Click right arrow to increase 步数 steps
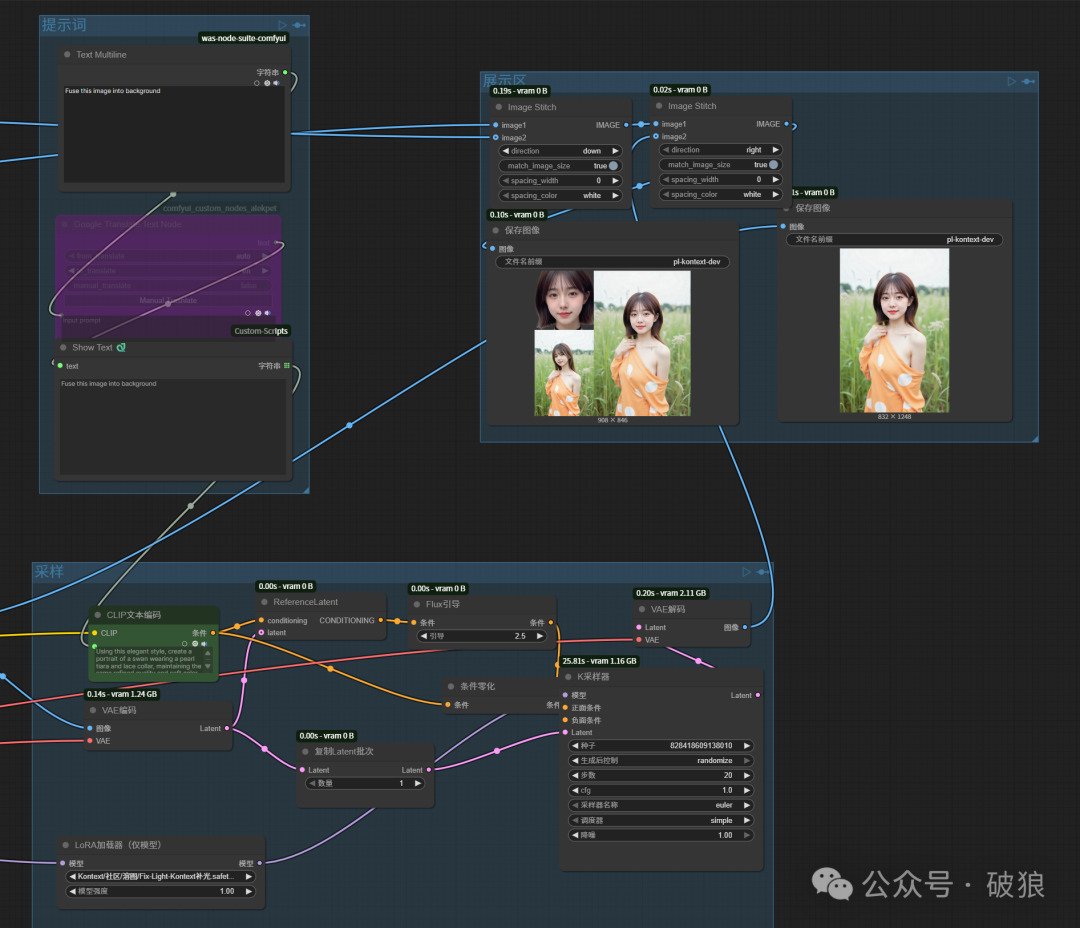 tap(746, 775)
